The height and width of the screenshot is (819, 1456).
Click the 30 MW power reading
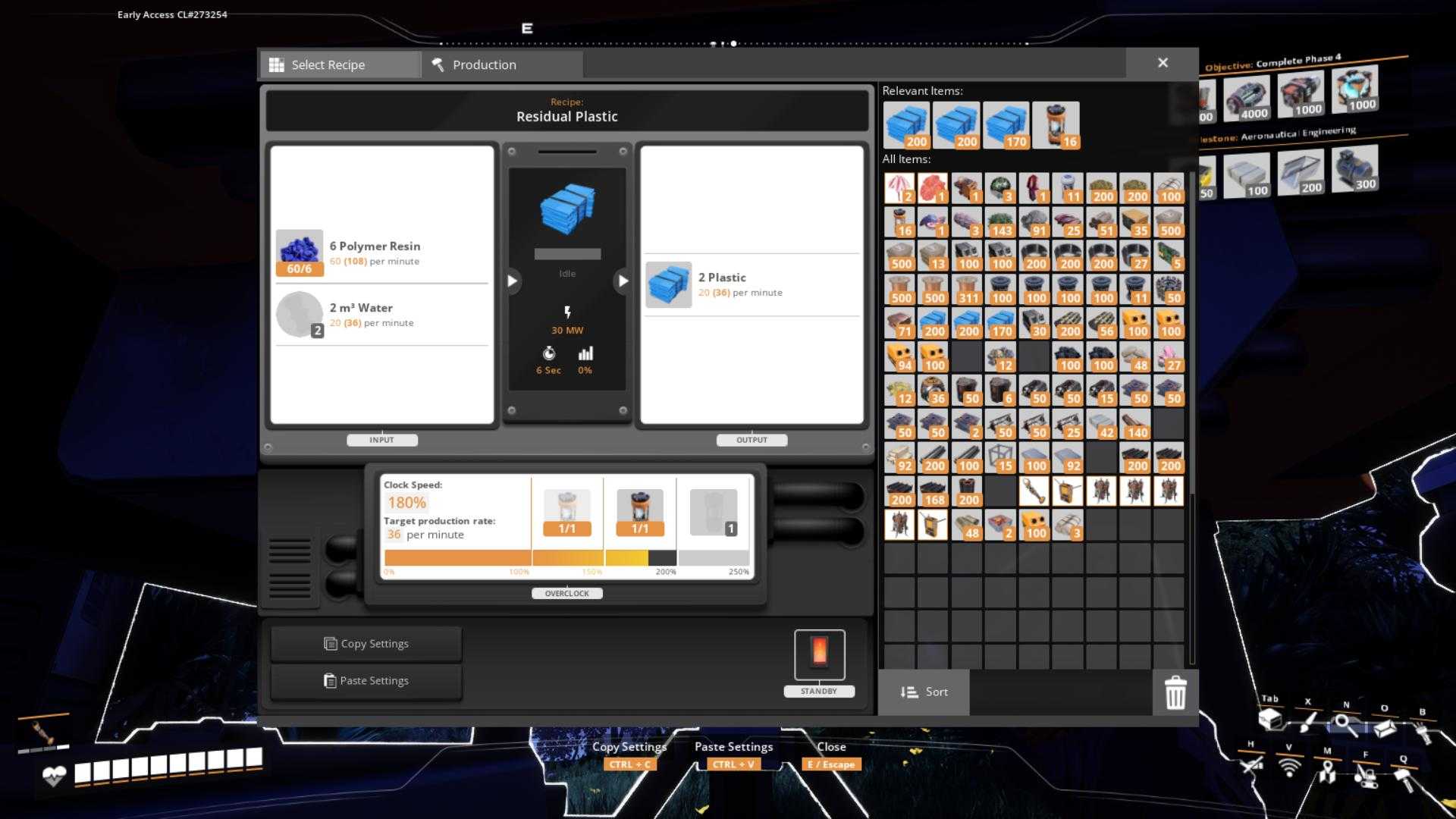pyautogui.click(x=567, y=330)
